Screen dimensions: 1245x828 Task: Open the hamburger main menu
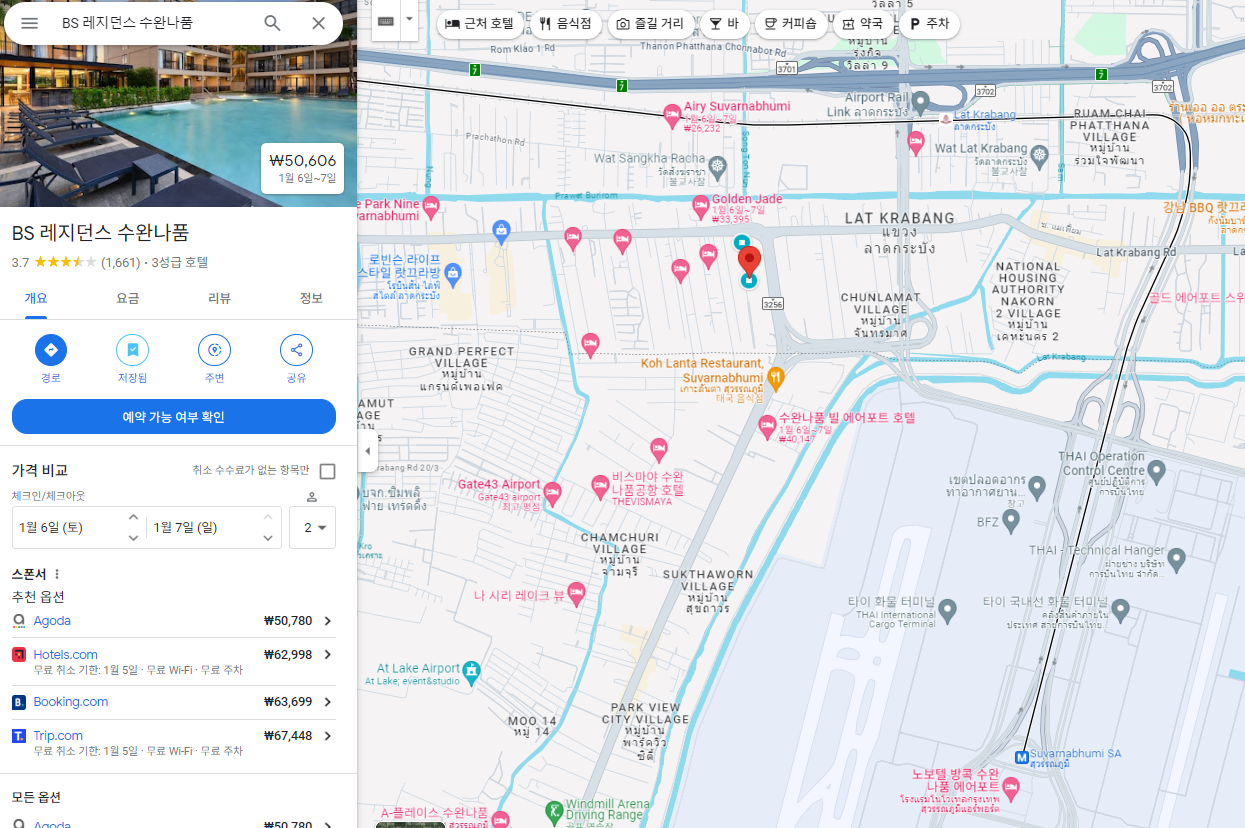29,23
